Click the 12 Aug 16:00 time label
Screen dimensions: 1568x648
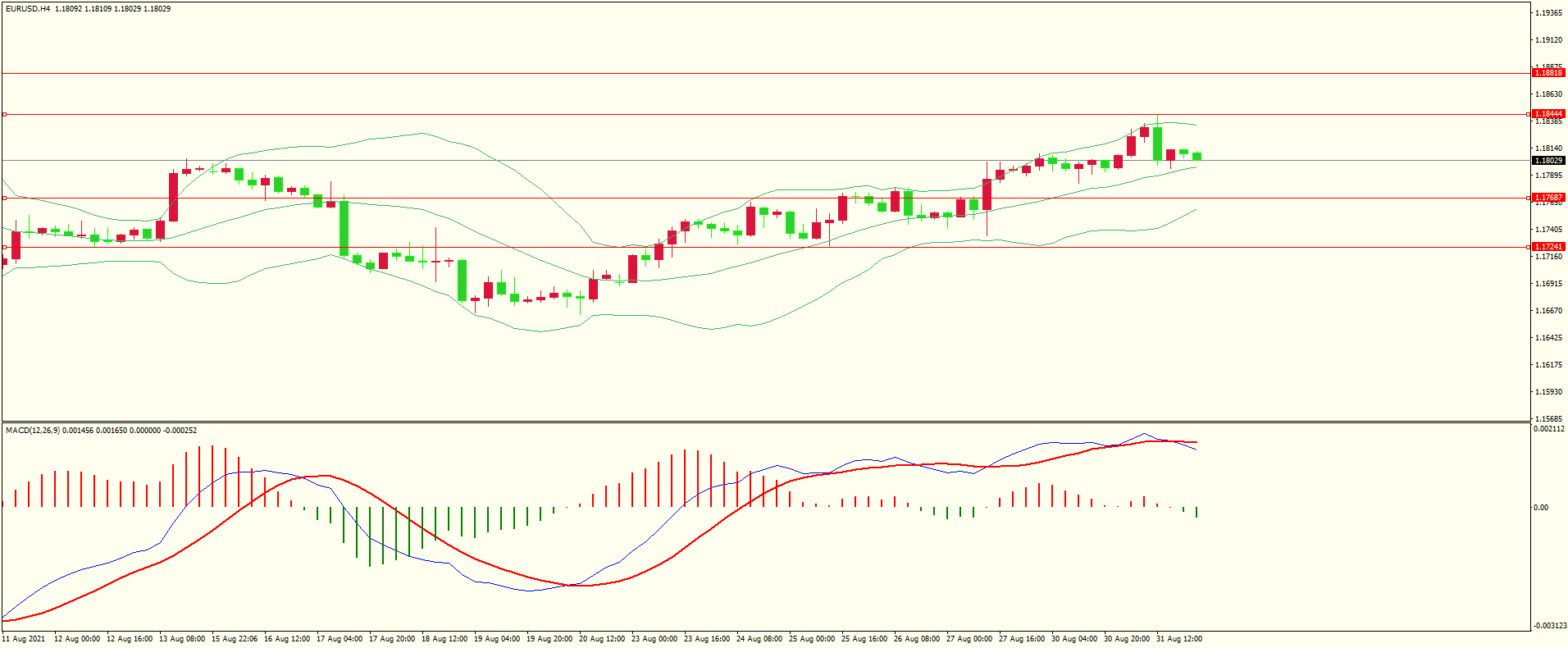130,639
